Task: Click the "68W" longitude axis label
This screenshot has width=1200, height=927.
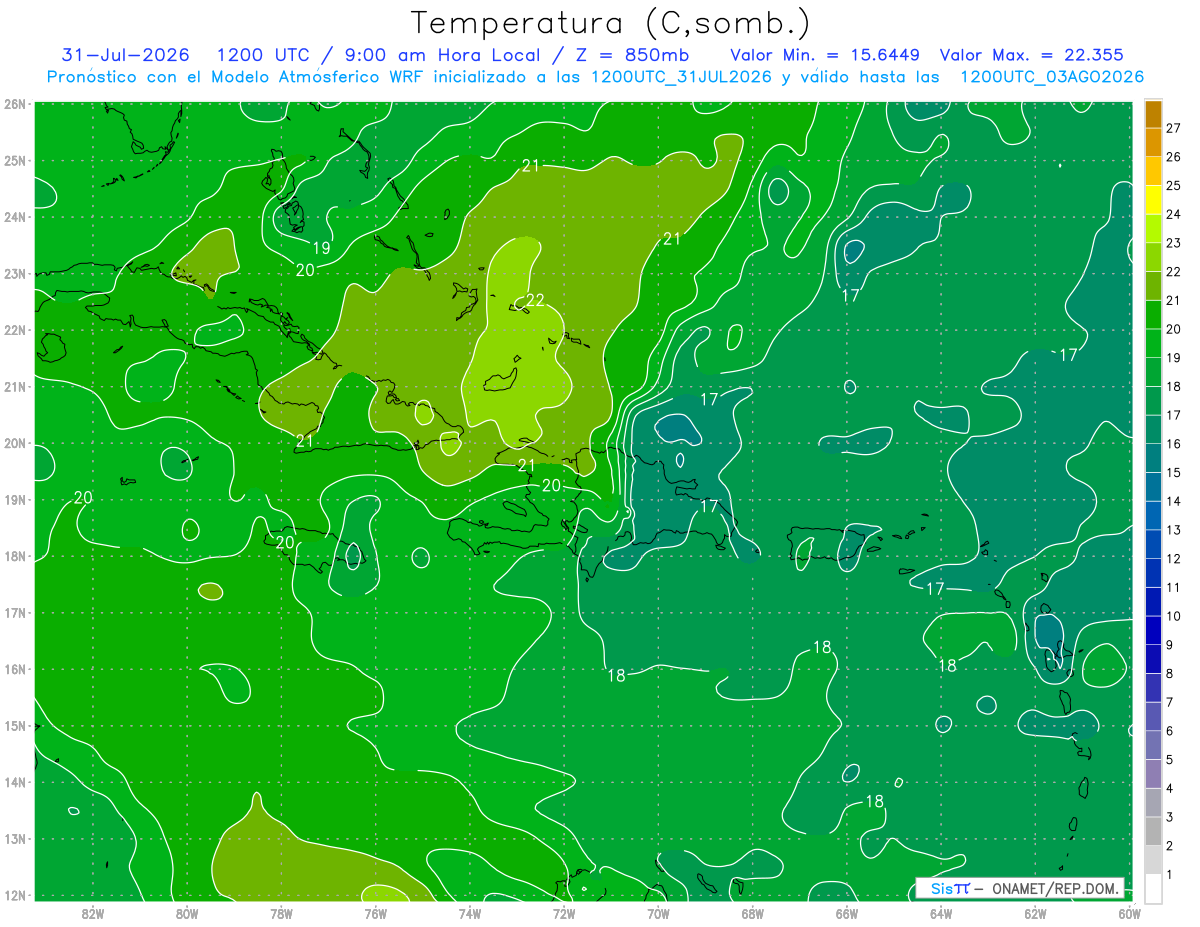Action: click(x=753, y=913)
